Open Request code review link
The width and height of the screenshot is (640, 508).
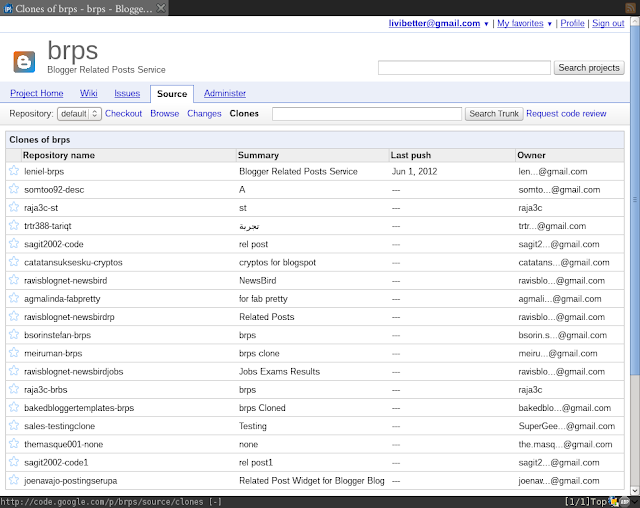566,113
